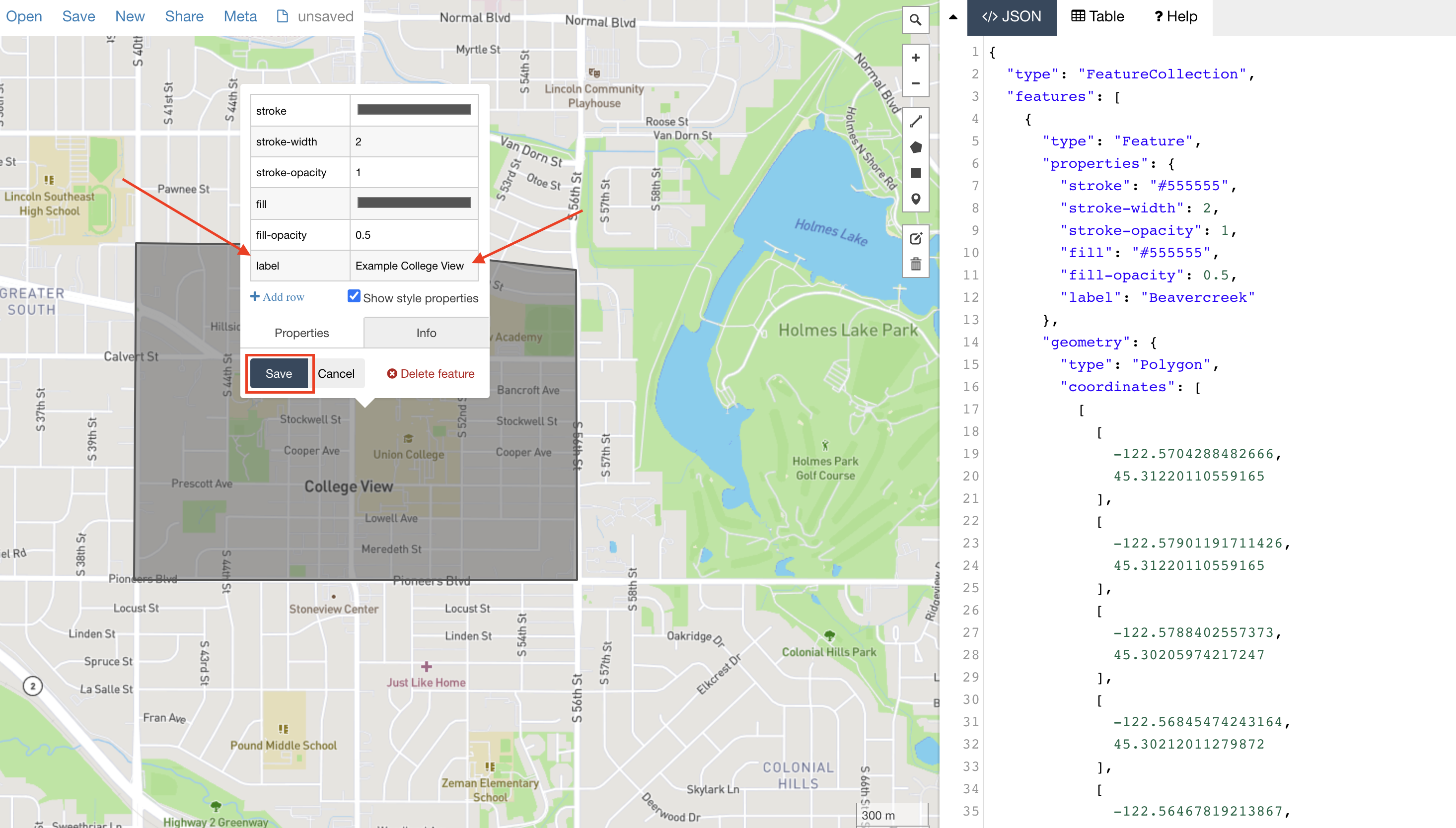
Task: Click the fill-opacity property name cell
Action: point(300,235)
